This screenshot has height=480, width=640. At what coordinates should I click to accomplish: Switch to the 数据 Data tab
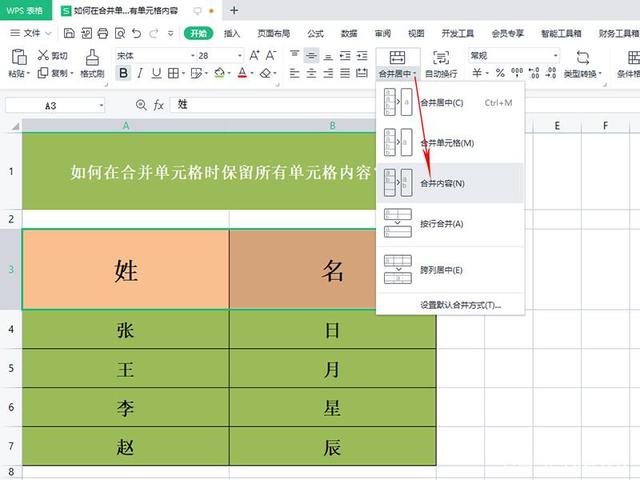[349, 33]
